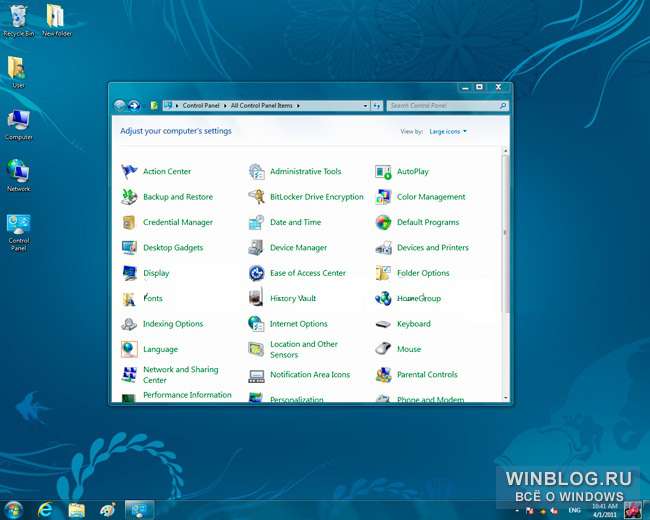Click the taskbar clock and date

click(604, 510)
